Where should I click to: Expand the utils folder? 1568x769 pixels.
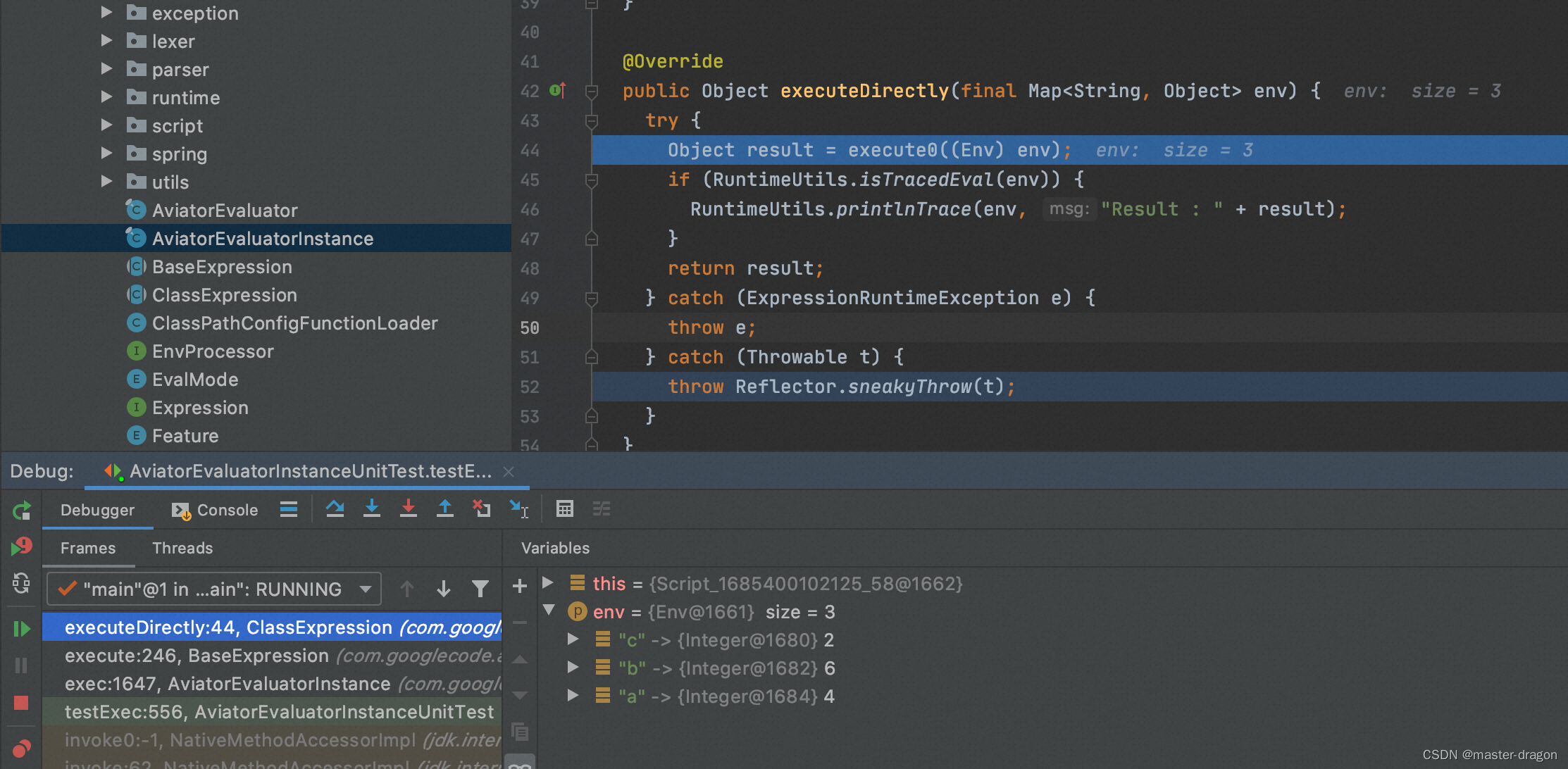point(107,182)
